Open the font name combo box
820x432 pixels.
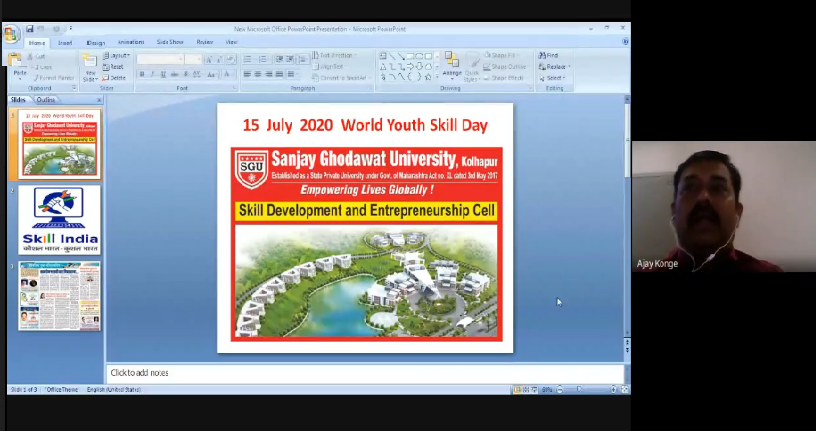pos(160,60)
